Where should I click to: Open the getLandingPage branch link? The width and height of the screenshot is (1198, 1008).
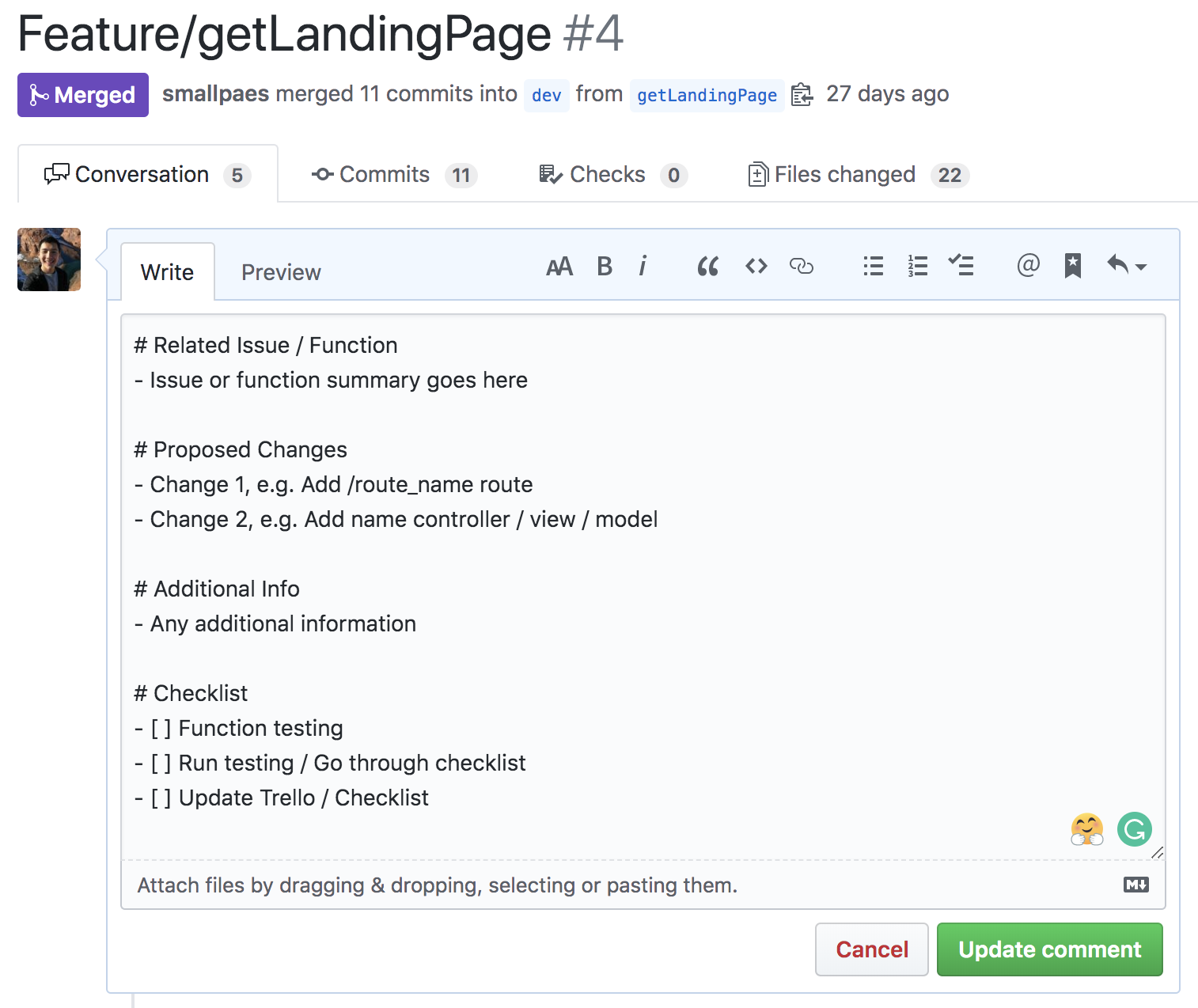[x=707, y=96]
